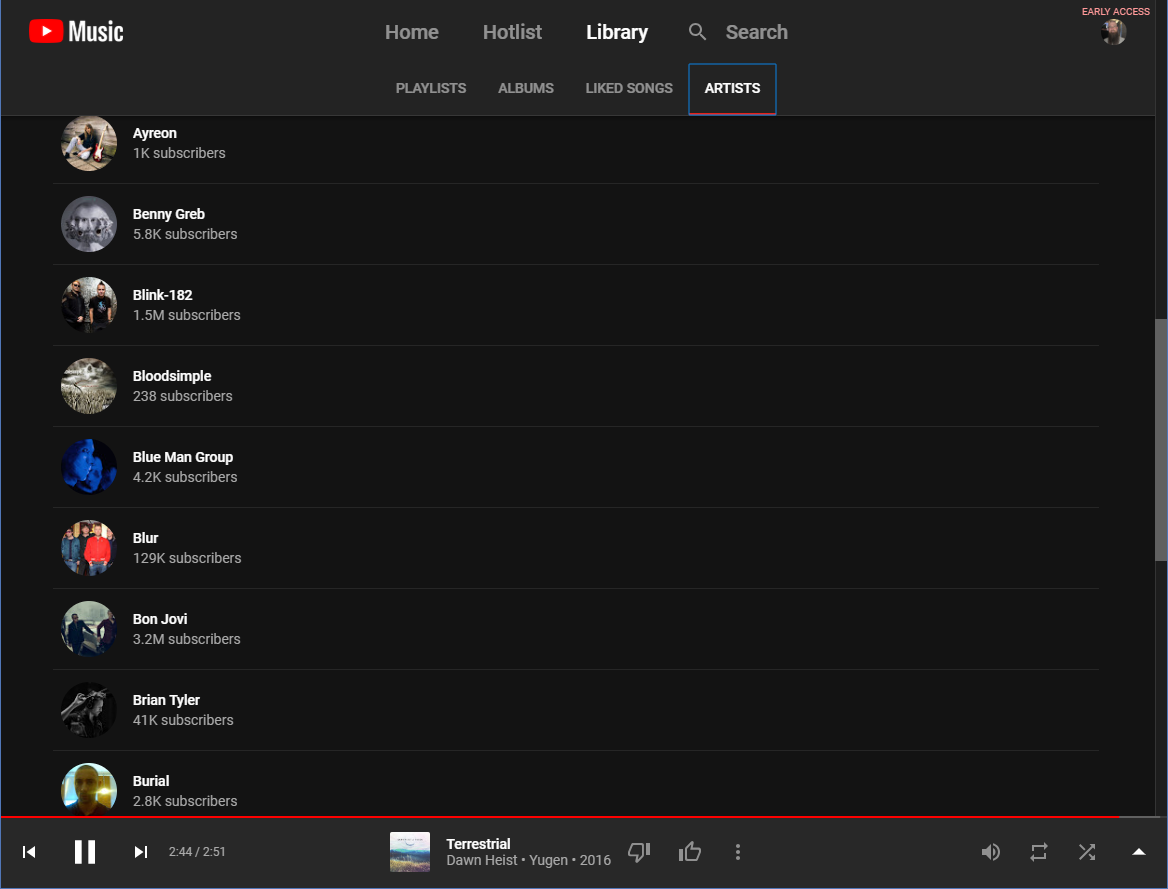
Task: Click the '41K subscribers' text
Action: [183, 721]
